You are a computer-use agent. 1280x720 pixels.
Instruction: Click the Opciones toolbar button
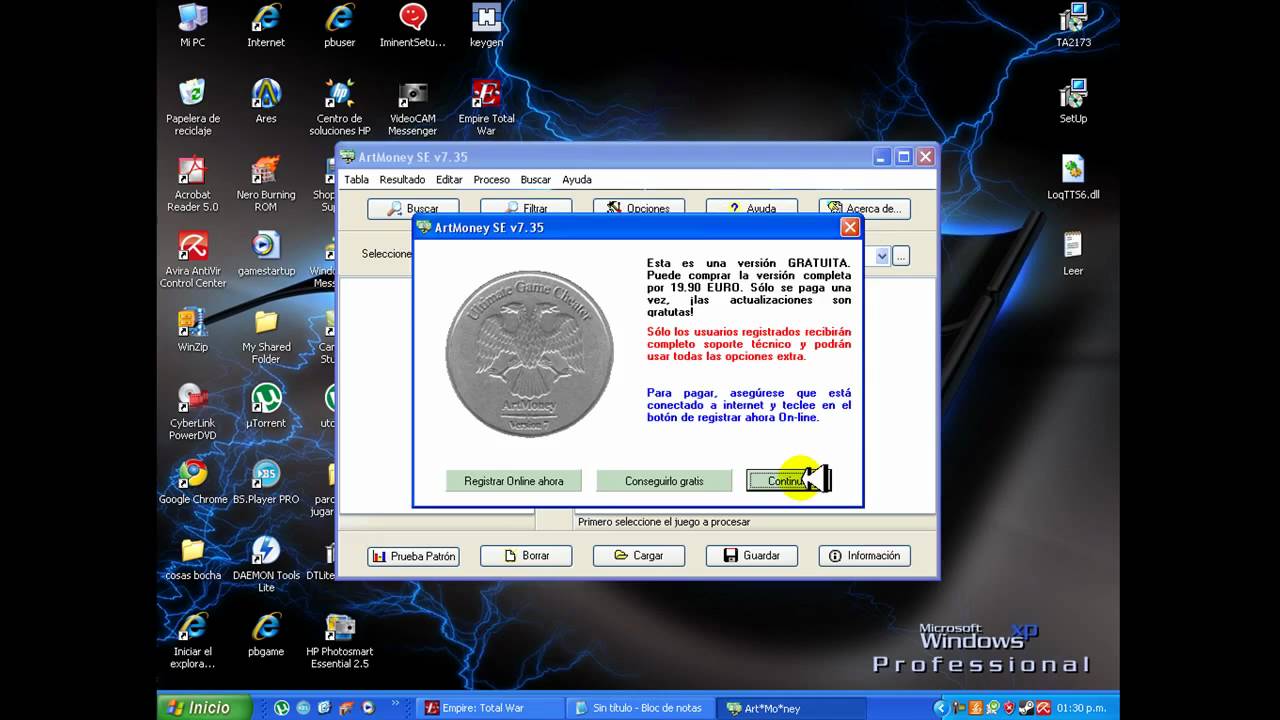tap(639, 207)
